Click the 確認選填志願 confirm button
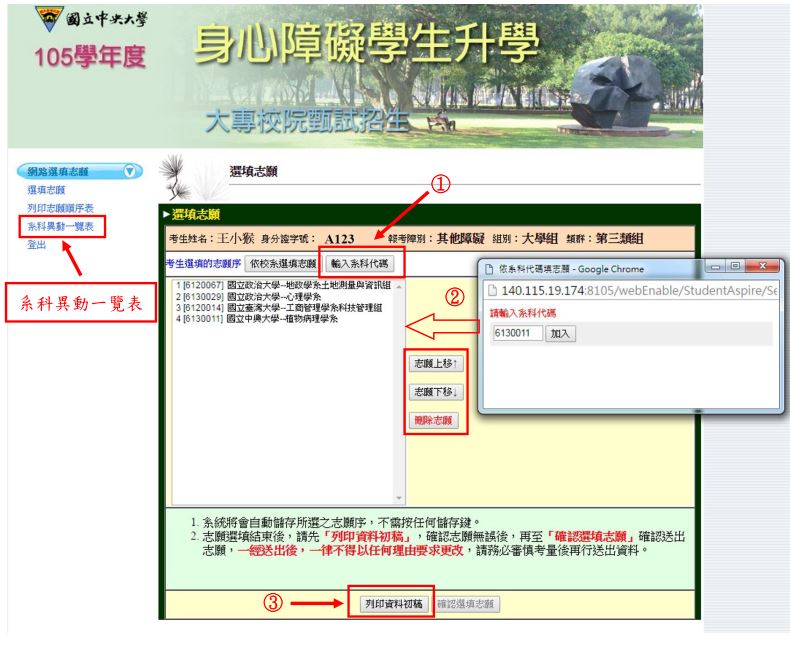The height and width of the screenshot is (667, 790). [x=466, y=604]
